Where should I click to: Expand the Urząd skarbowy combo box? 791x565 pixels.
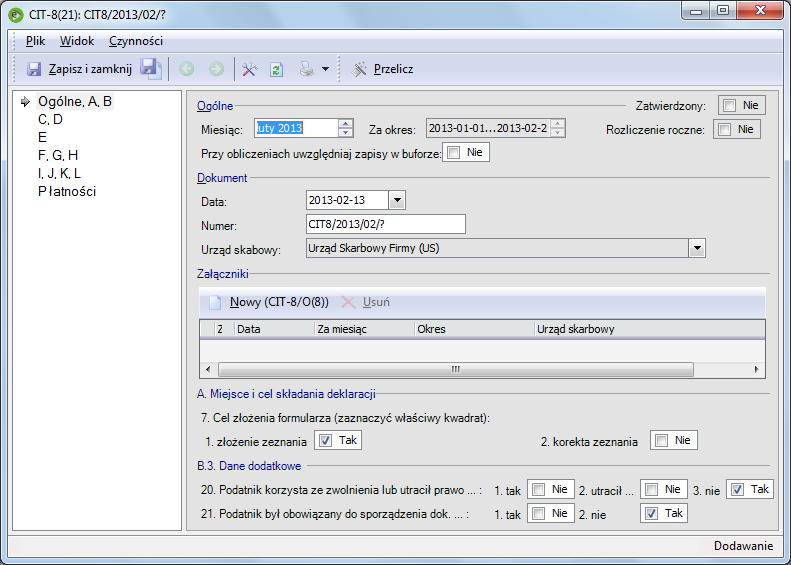click(x=697, y=248)
